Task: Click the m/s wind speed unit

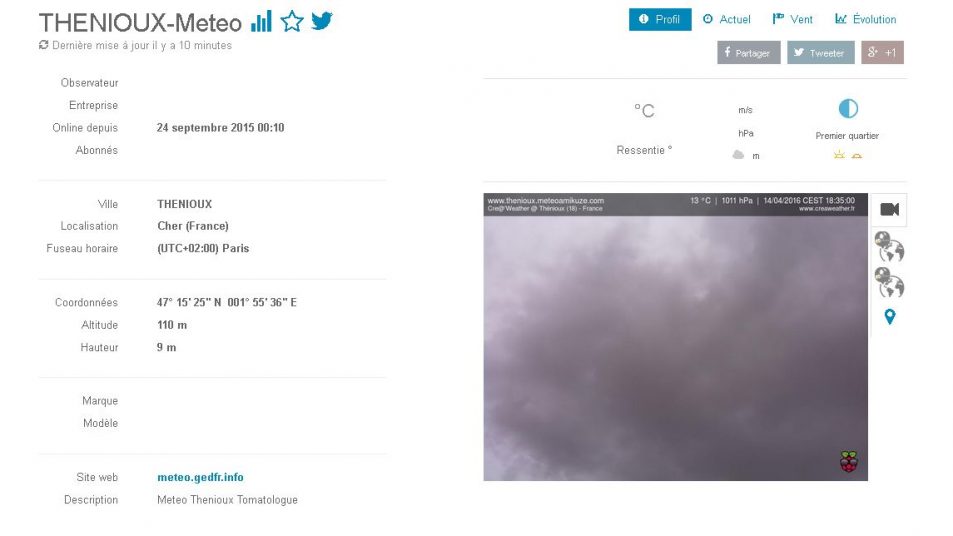Action: 745,110
